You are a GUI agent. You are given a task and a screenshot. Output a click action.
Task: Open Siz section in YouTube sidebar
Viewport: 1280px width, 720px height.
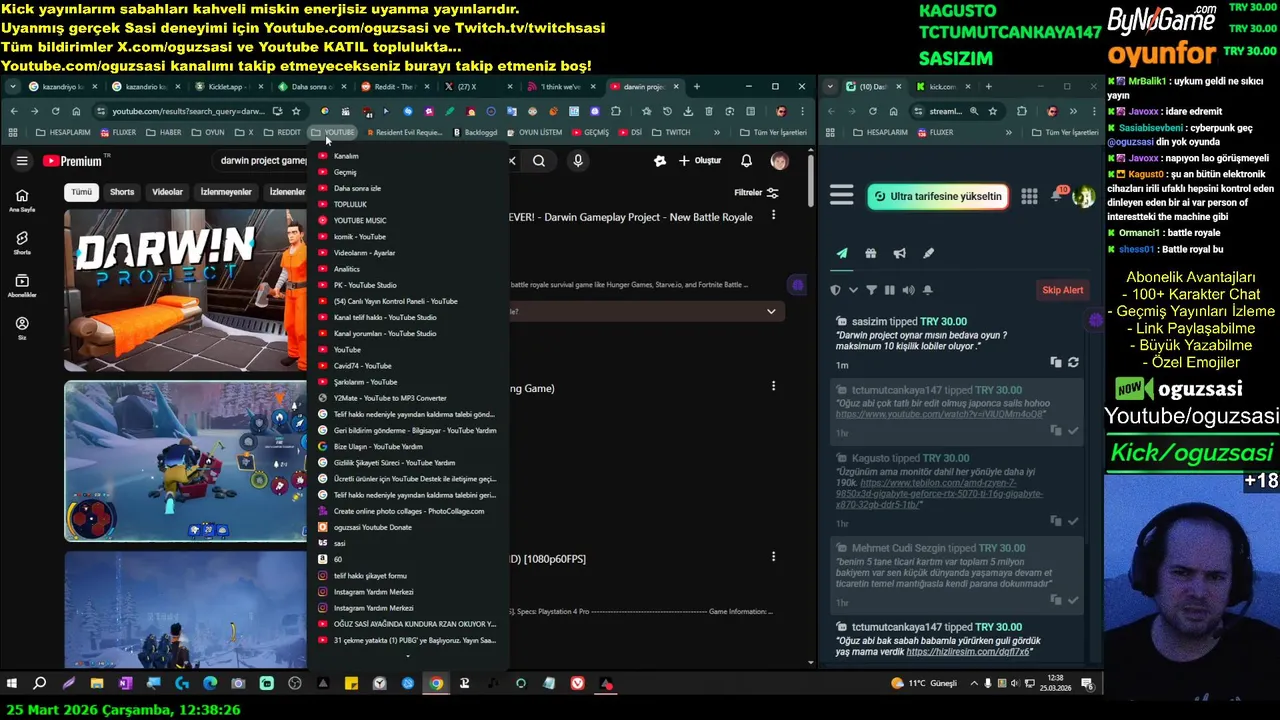22,329
